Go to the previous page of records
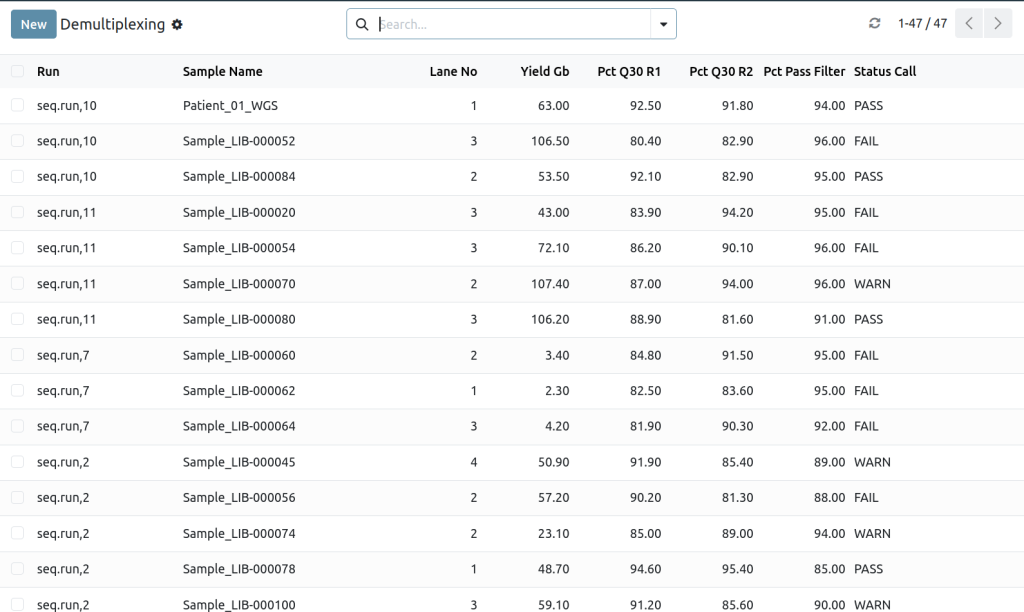The width and height of the screenshot is (1024, 612). point(967,23)
